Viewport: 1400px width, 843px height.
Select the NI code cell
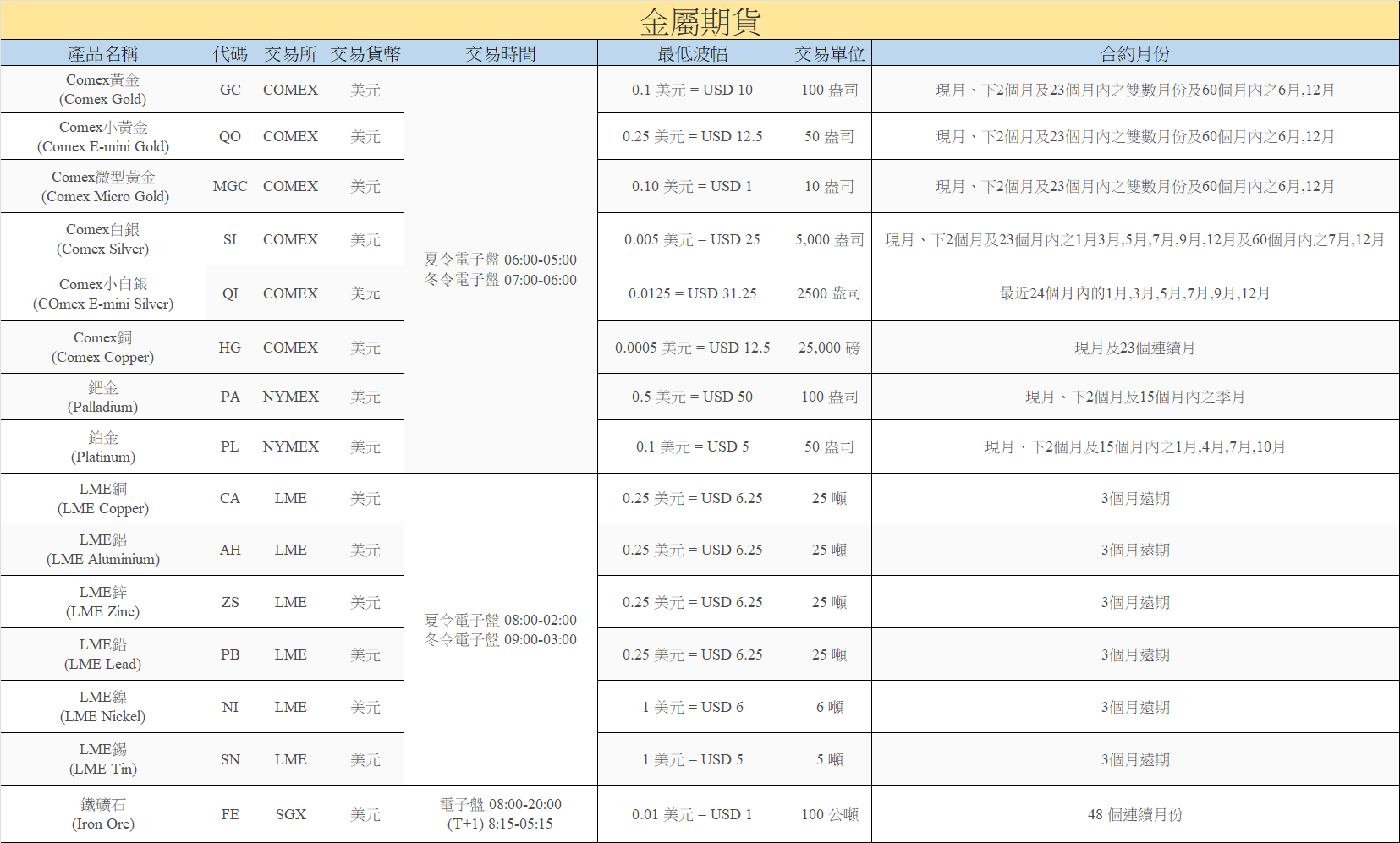tap(230, 707)
